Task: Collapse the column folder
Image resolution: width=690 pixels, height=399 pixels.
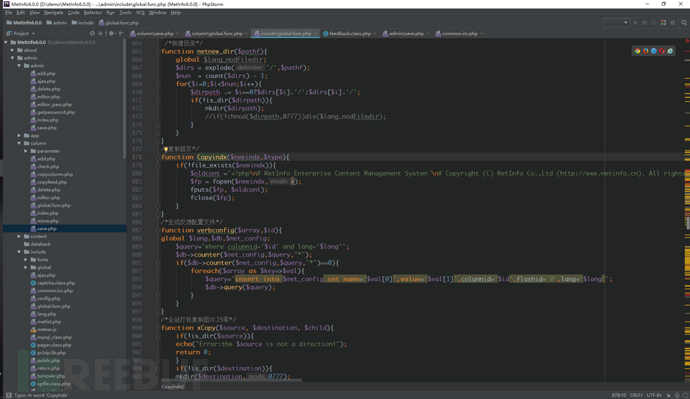Action: (x=19, y=143)
